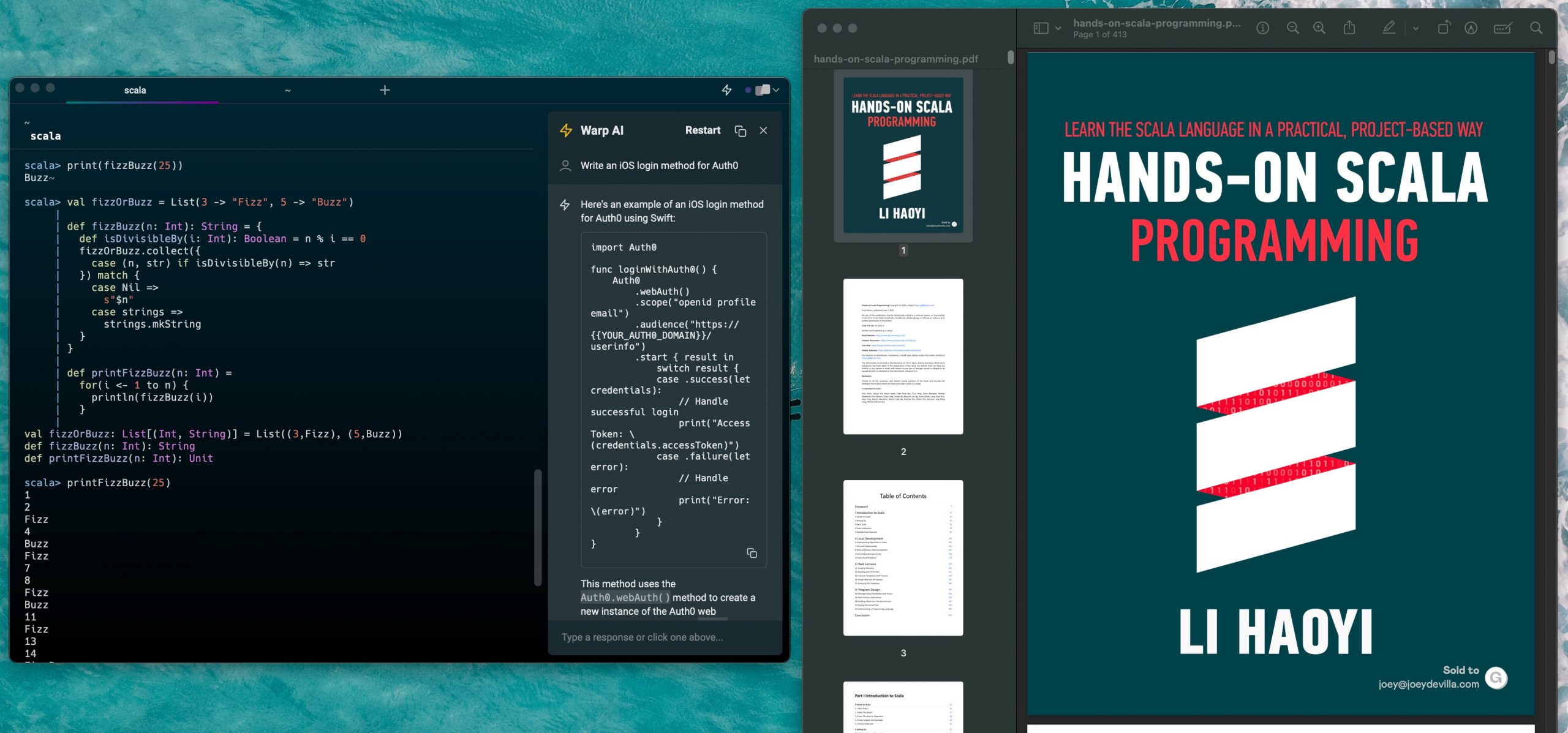
Task: Click the Auth0.webAuth() inline code text
Action: [x=625, y=598]
